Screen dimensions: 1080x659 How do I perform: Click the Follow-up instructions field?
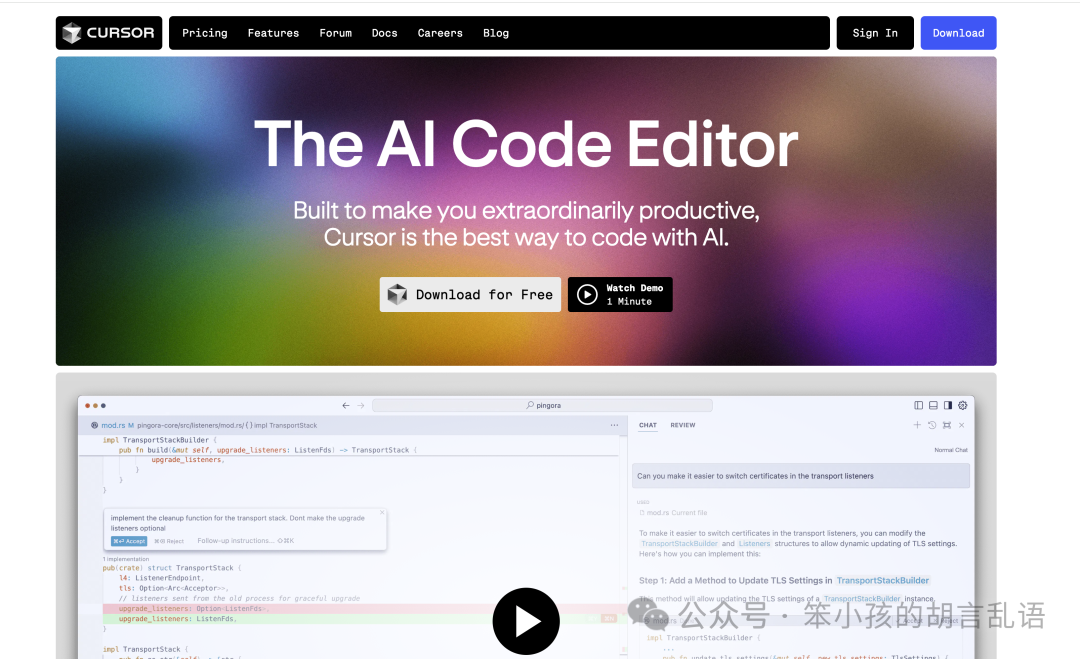245,541
